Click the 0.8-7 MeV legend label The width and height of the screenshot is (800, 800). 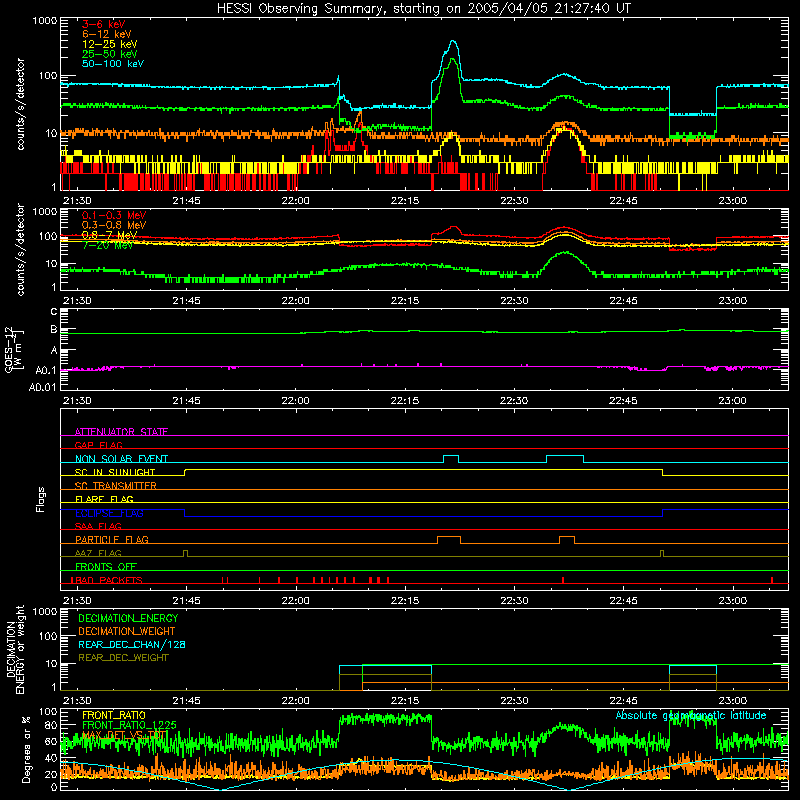(x=109, y=235)
